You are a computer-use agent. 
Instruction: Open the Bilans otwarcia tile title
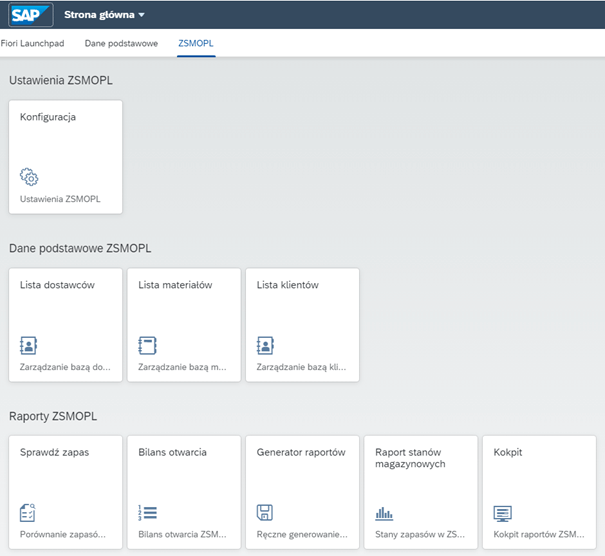[x=172, y=452]
